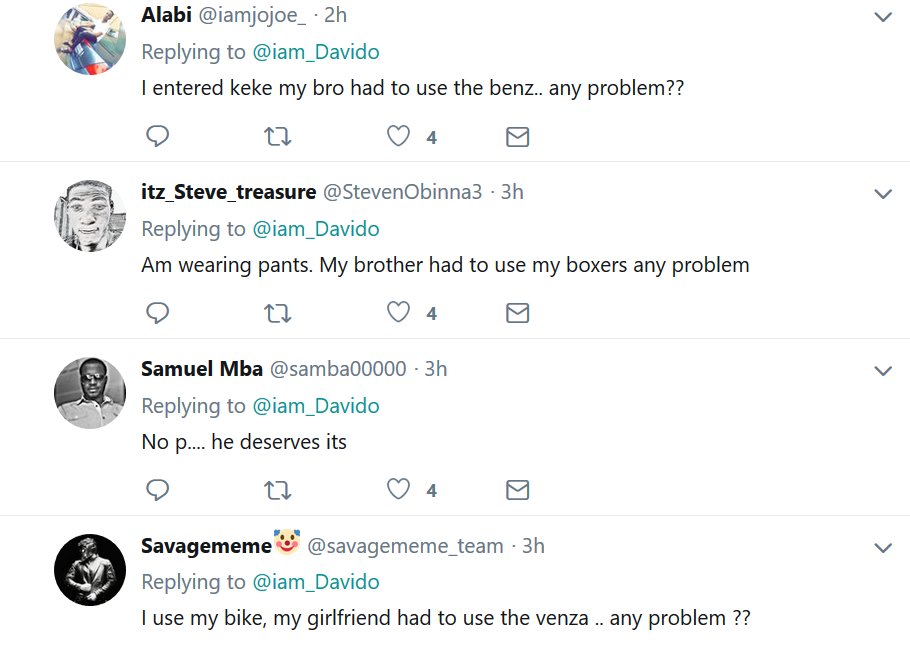Reply to Samuel Mba's tweet
This screenshot has height=651, width=910.
(158, 490)
